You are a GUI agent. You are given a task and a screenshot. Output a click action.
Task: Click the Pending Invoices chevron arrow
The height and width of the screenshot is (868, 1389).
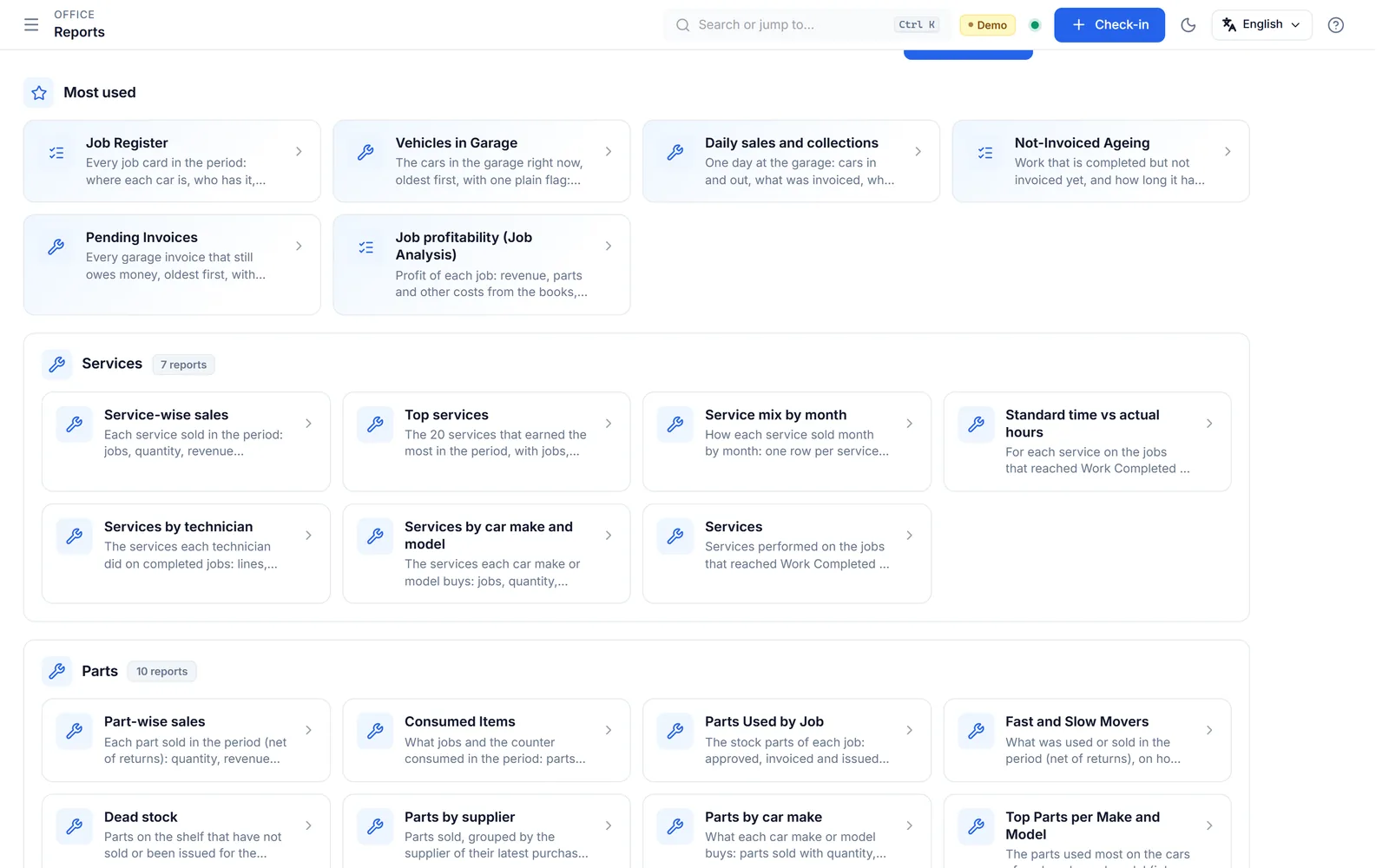coord(299,247)
